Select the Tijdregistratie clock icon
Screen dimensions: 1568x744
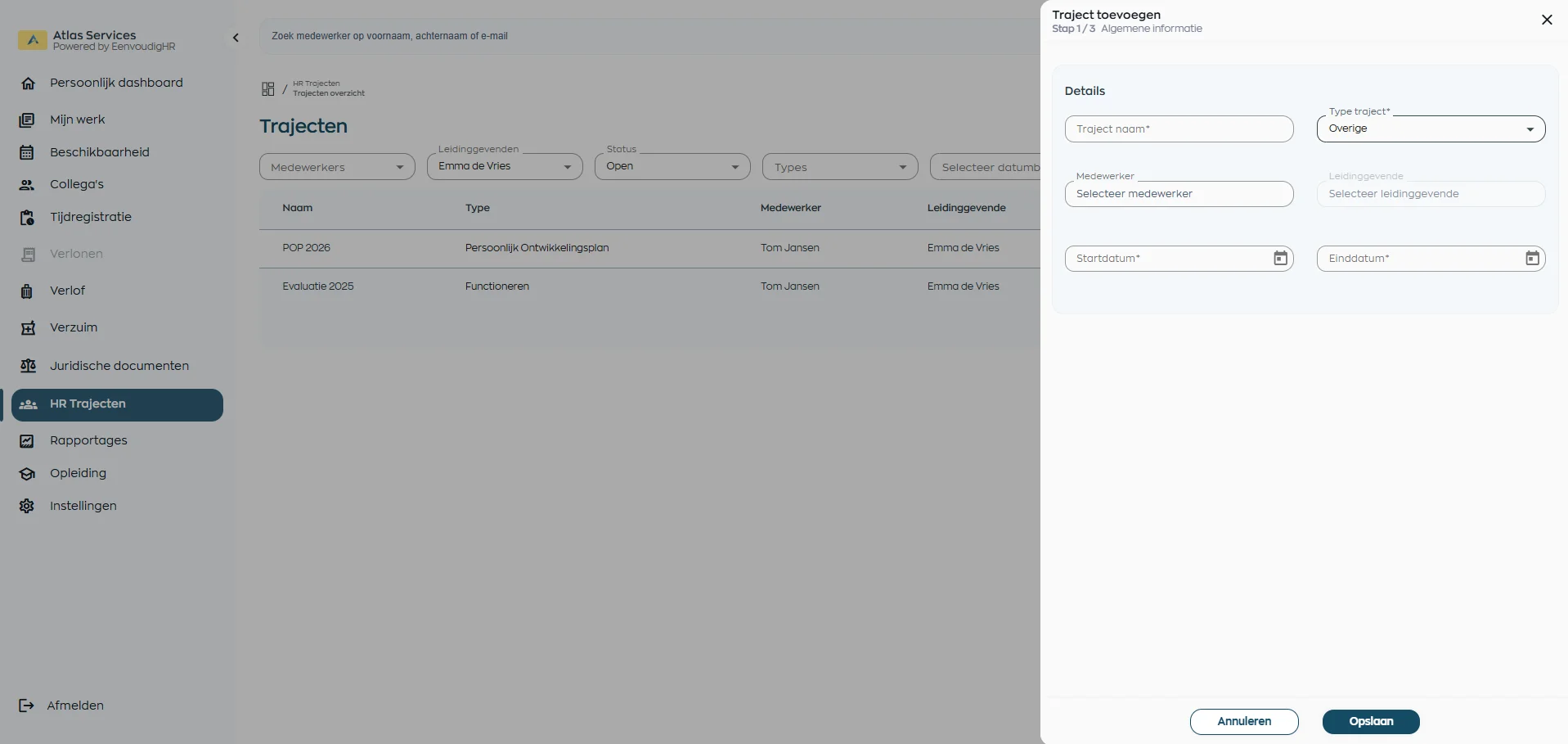pos(28,217)
